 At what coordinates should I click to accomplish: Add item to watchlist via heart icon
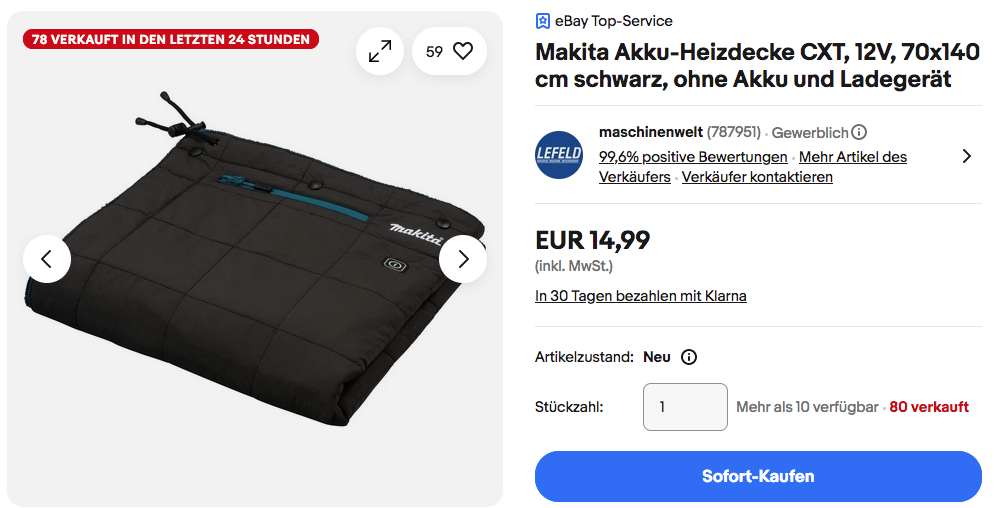click(462, 51)
